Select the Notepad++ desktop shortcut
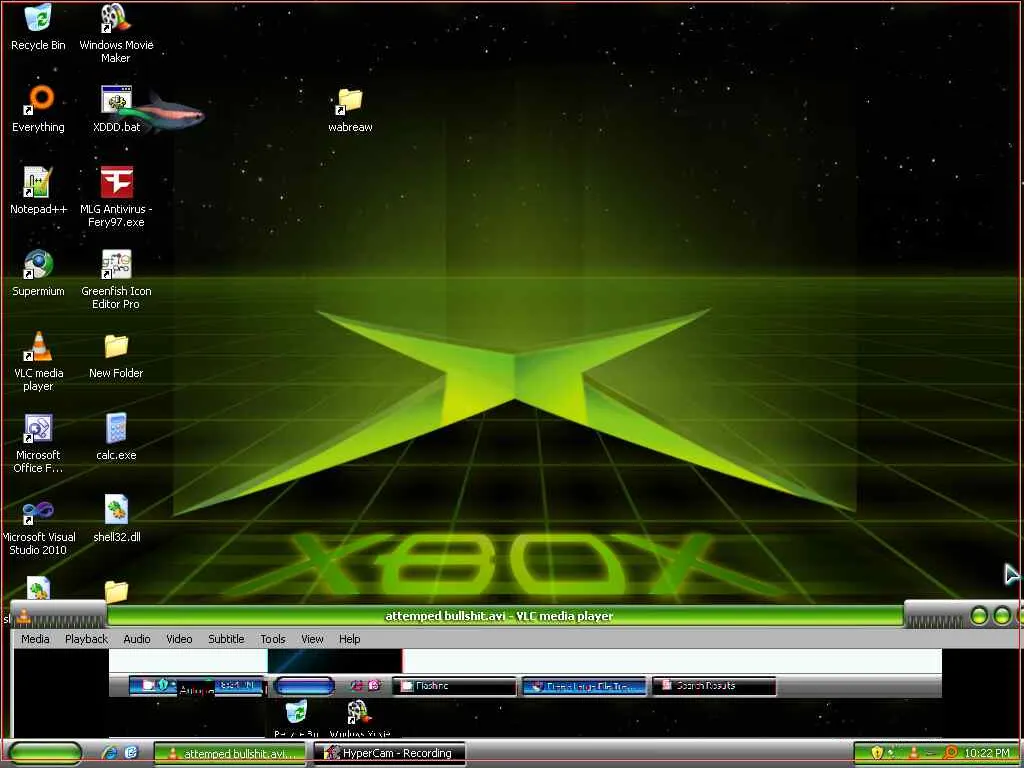 38,191
